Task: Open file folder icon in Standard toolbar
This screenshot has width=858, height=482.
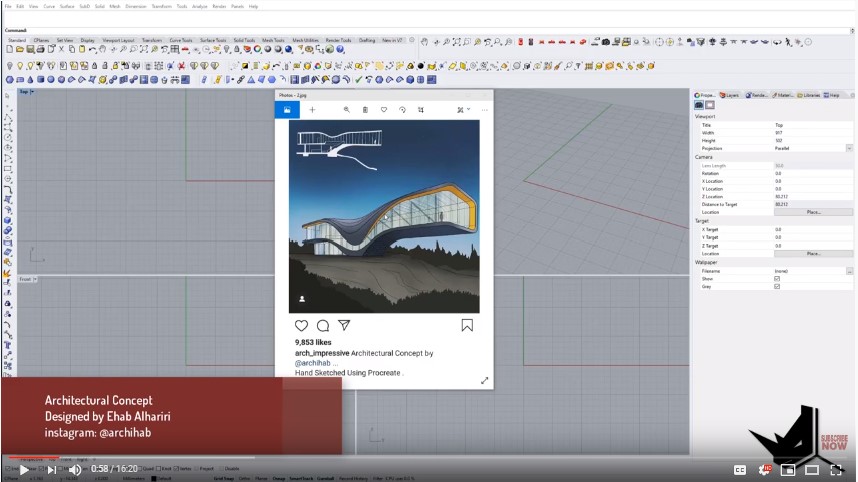Action: (x=20, y=49)
